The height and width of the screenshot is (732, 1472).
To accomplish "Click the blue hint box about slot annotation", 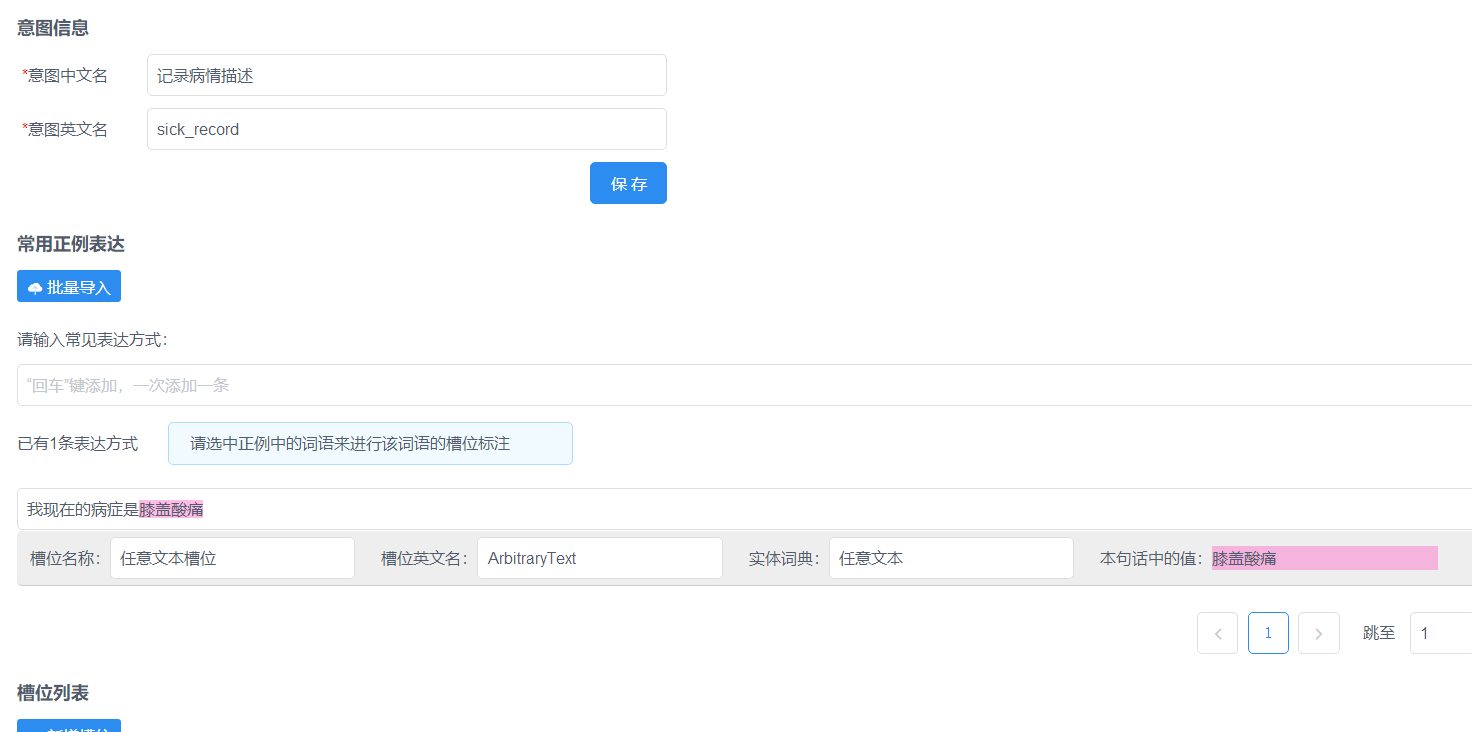I will coord(370,443).
